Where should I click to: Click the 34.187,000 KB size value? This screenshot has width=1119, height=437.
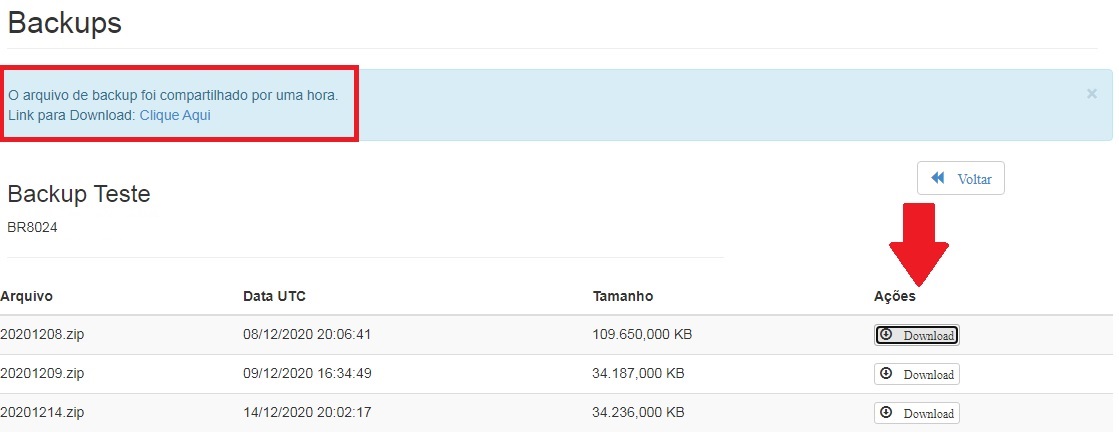click(638, 374)
